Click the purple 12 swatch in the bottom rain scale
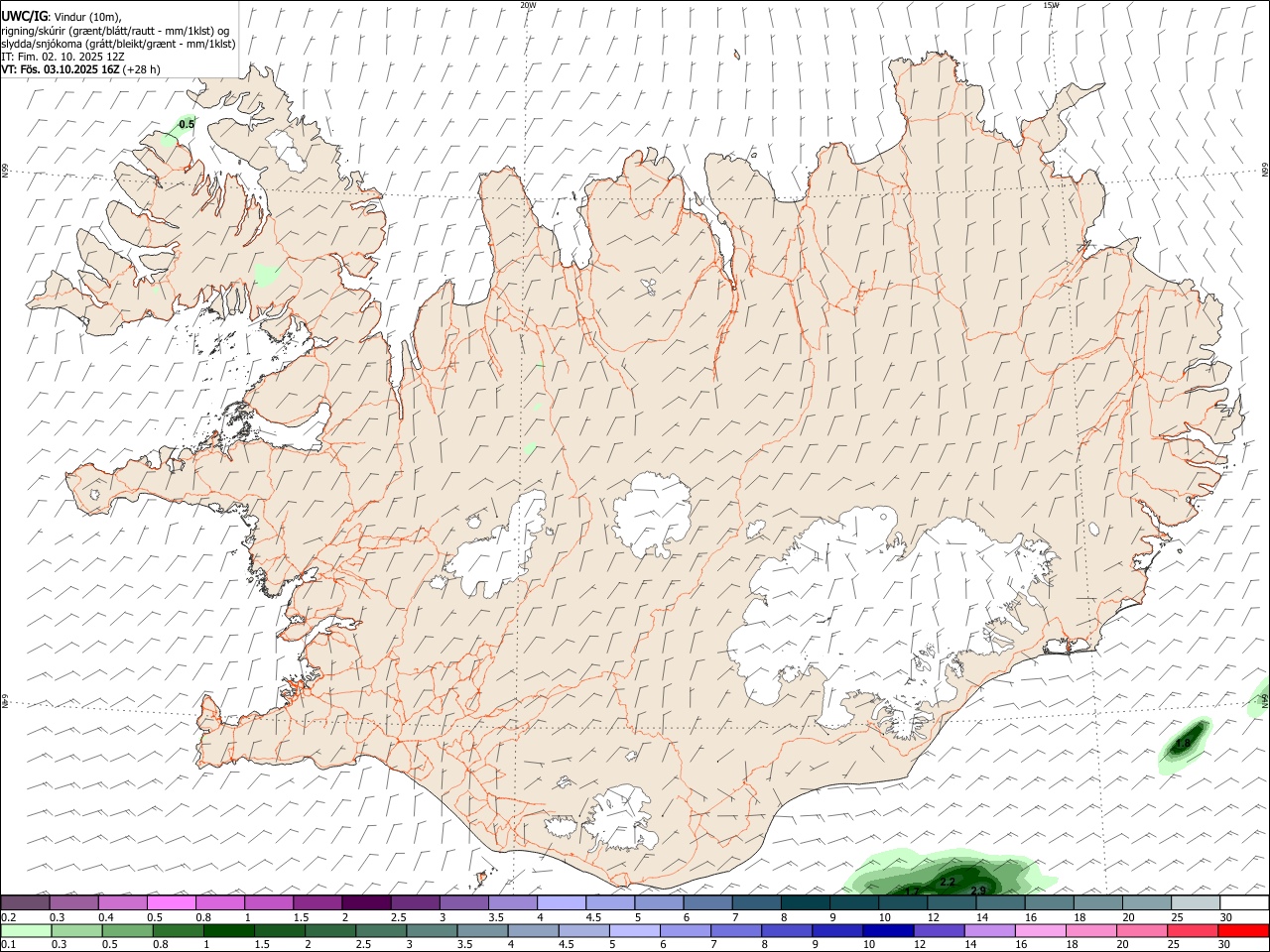Viewport: 1270px width, 952px height. pos(939,931)
